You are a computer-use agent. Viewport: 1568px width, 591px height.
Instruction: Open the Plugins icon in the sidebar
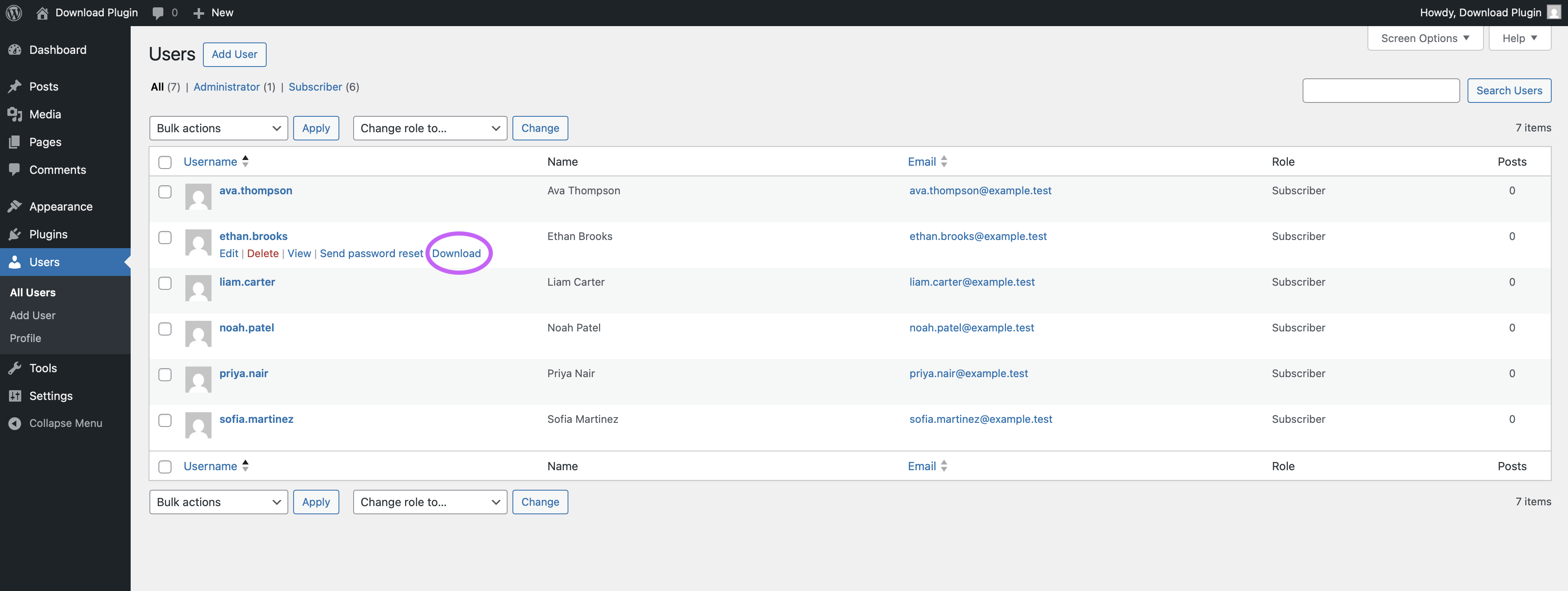point(15,234)
